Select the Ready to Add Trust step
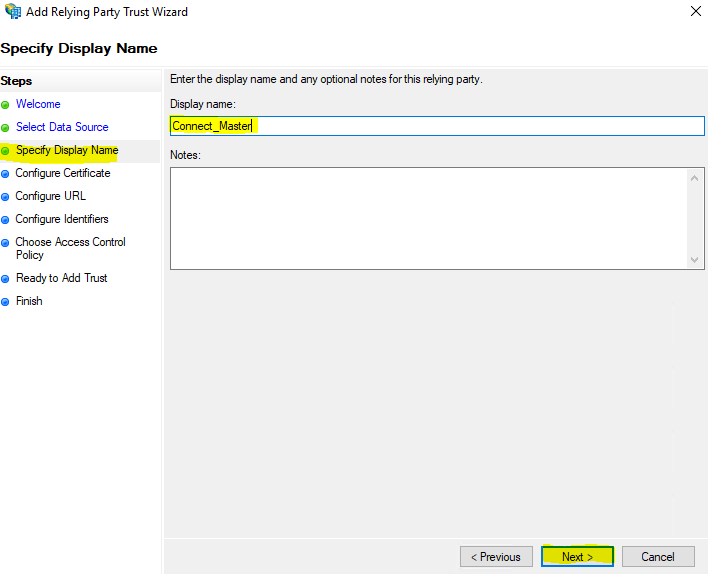 pos(61,278)
